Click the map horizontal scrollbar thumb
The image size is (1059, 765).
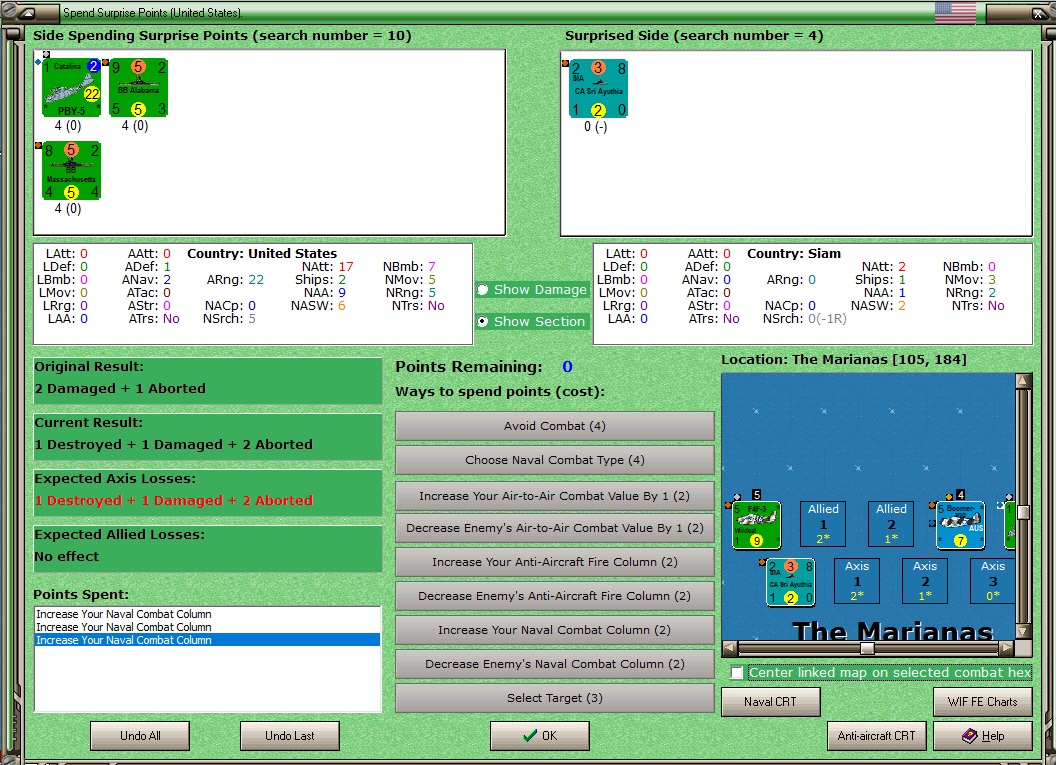point(868,648)
